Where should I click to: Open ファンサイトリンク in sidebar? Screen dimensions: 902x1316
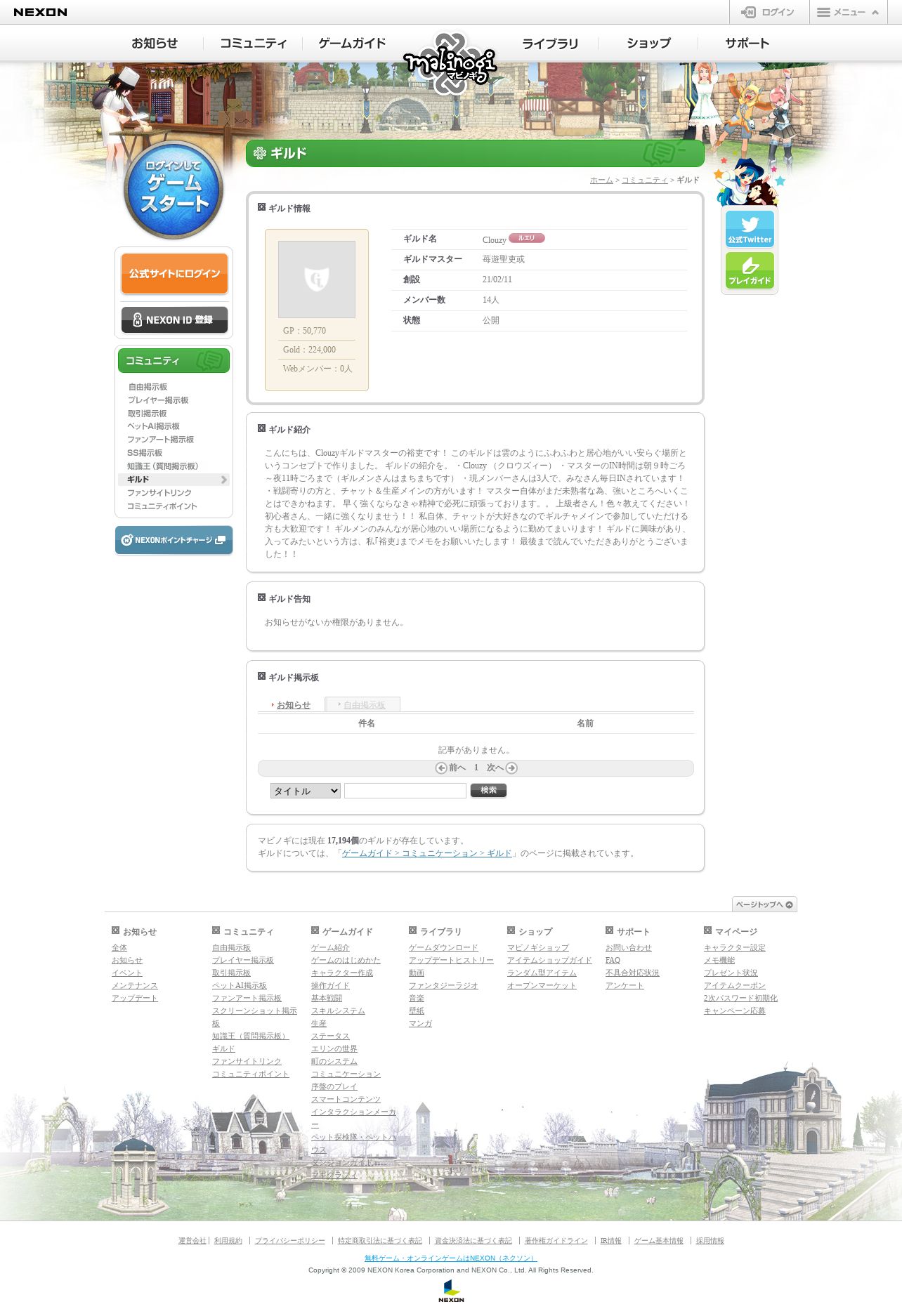tap(159, 493)
